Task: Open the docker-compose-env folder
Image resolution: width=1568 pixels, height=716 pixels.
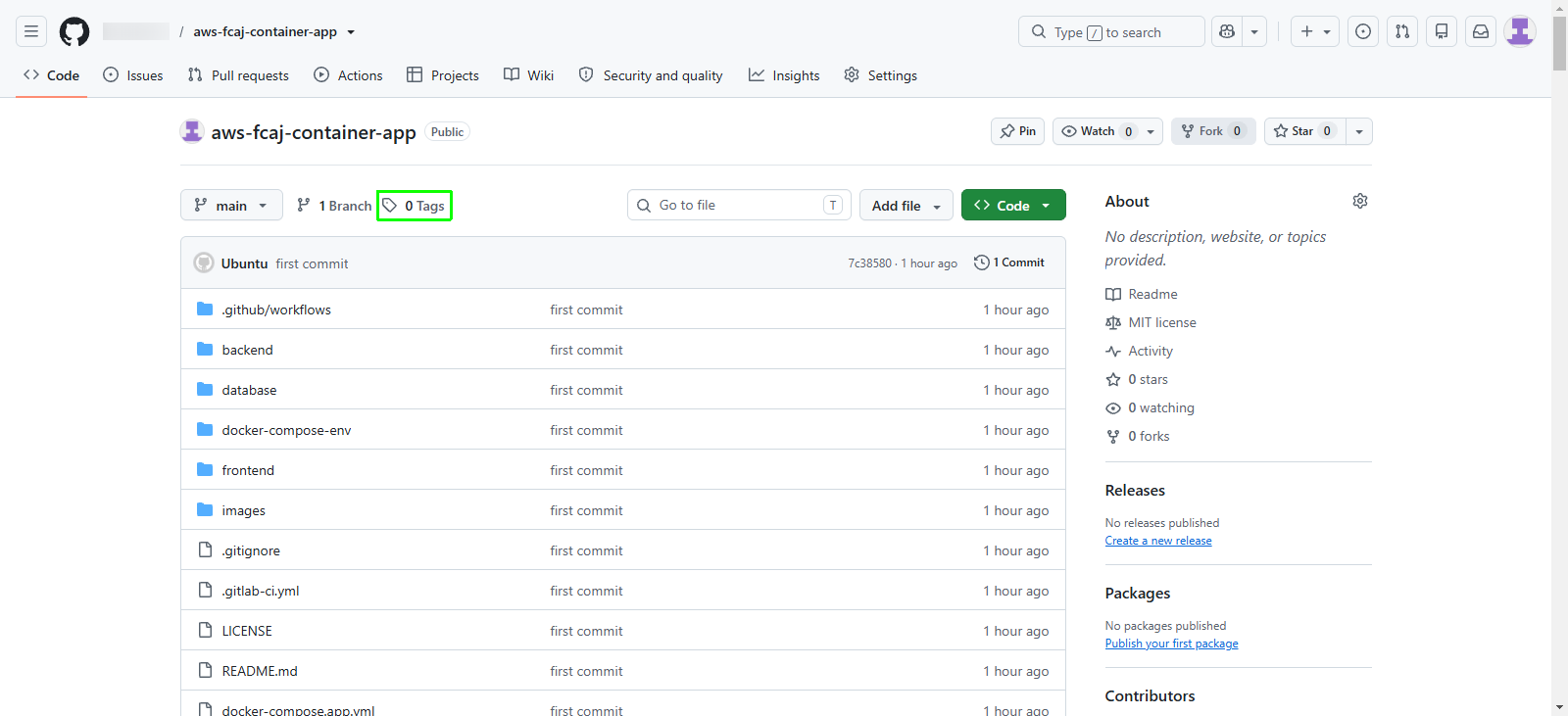Action: click(286, 430)
